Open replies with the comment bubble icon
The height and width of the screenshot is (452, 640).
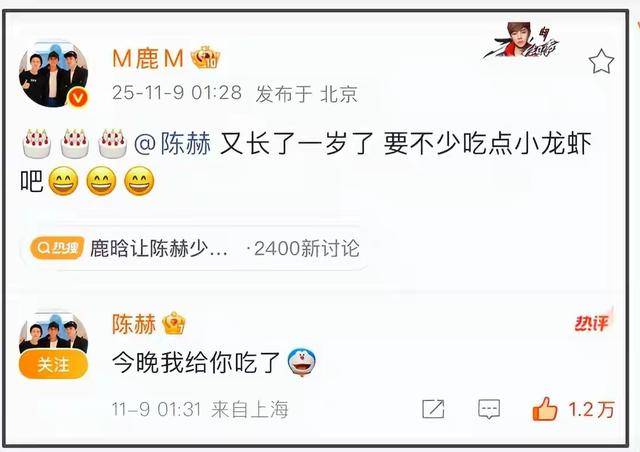click(489, 409)
